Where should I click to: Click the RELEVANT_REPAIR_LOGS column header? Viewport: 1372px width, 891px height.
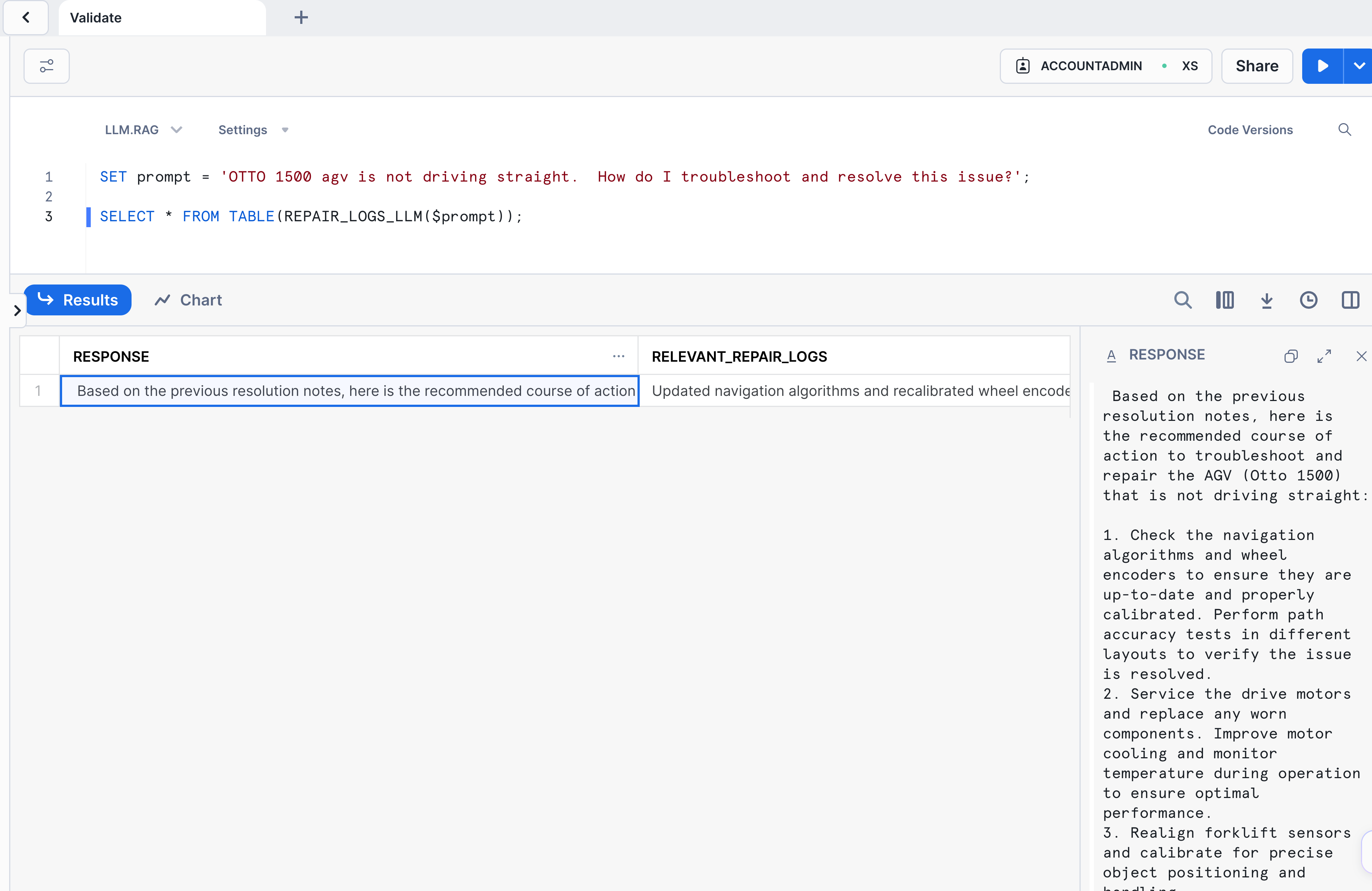854,357
